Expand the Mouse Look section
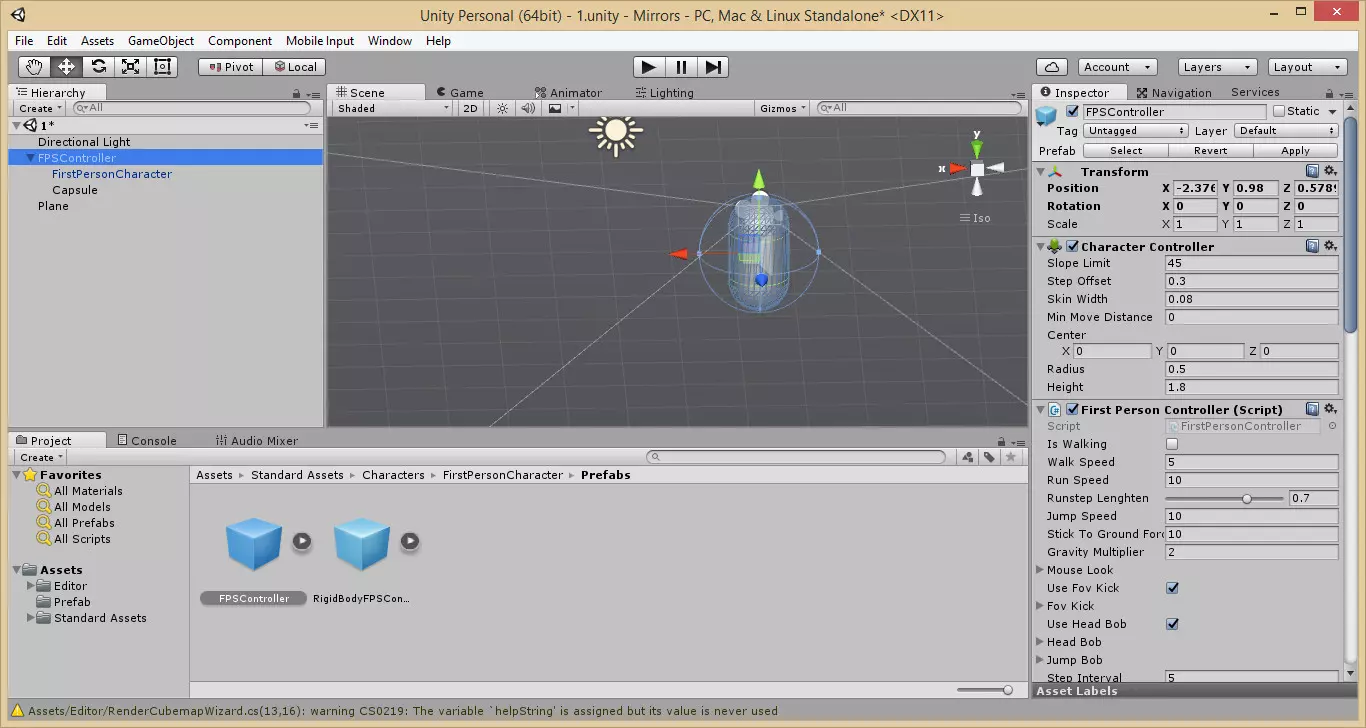Image resolution: width=1366 pixels, height=728 pixels. [x=1040, y=570]
